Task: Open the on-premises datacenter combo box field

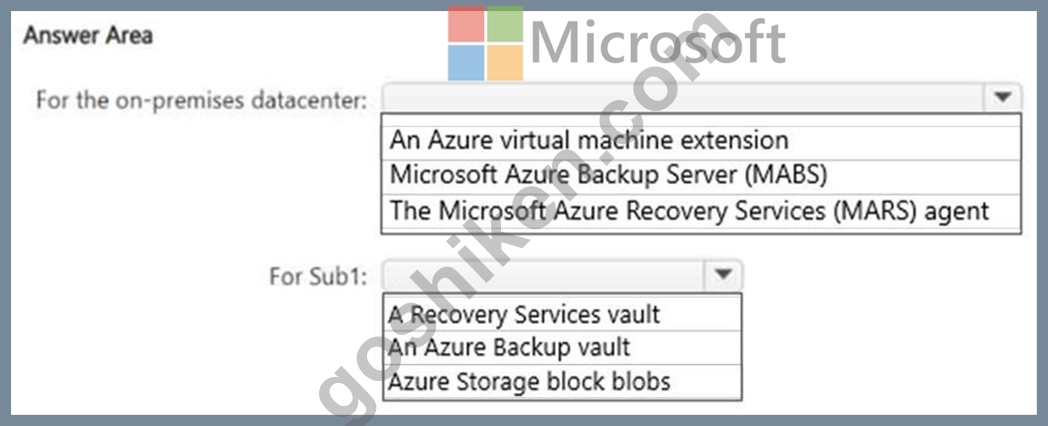Action: [701, 98]
